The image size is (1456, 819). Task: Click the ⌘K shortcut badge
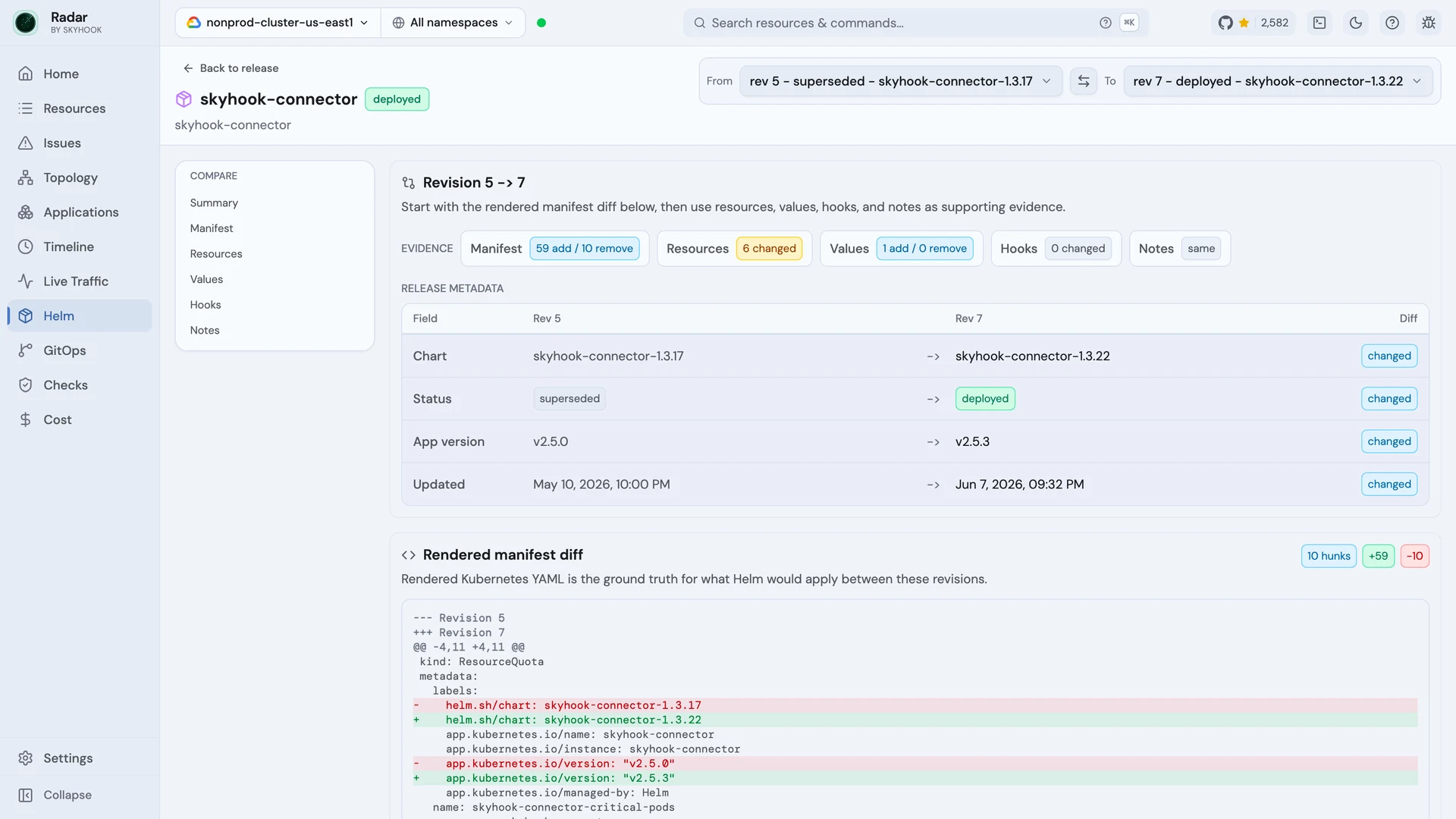pyautogui.click(x=1129, y=23)
